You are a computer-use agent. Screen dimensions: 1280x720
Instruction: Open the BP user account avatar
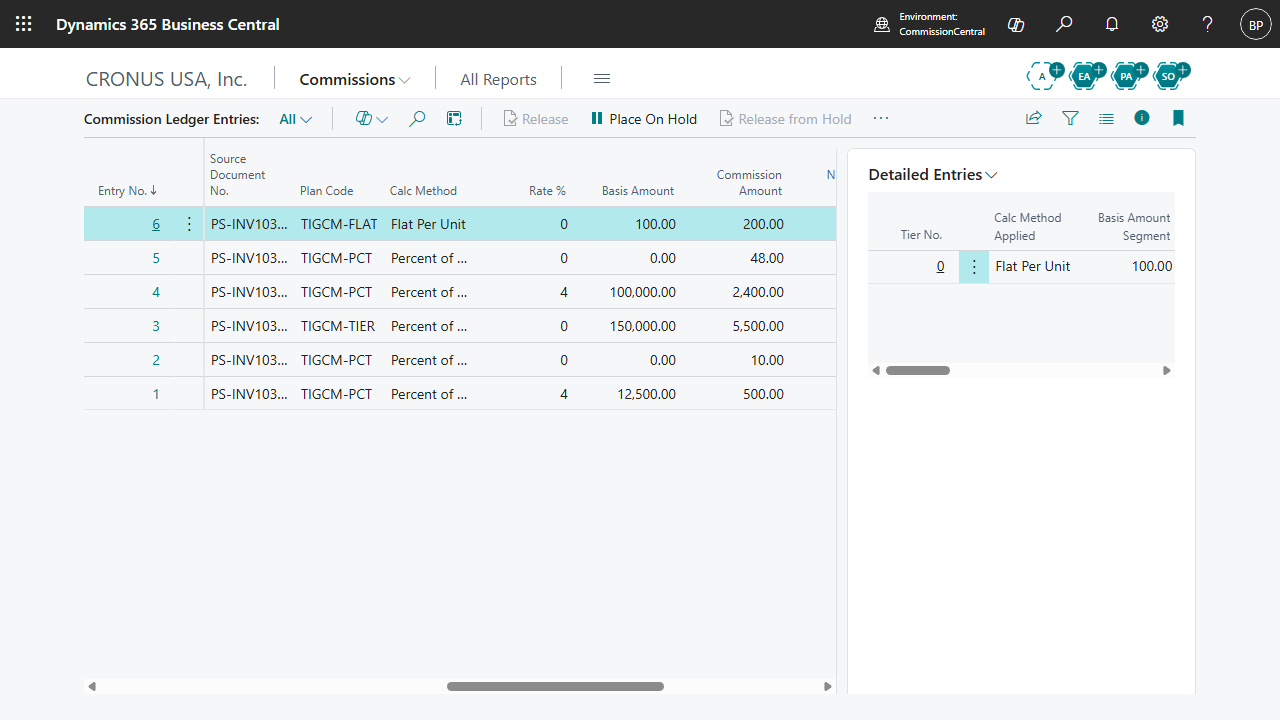(x=1256, y=24)
